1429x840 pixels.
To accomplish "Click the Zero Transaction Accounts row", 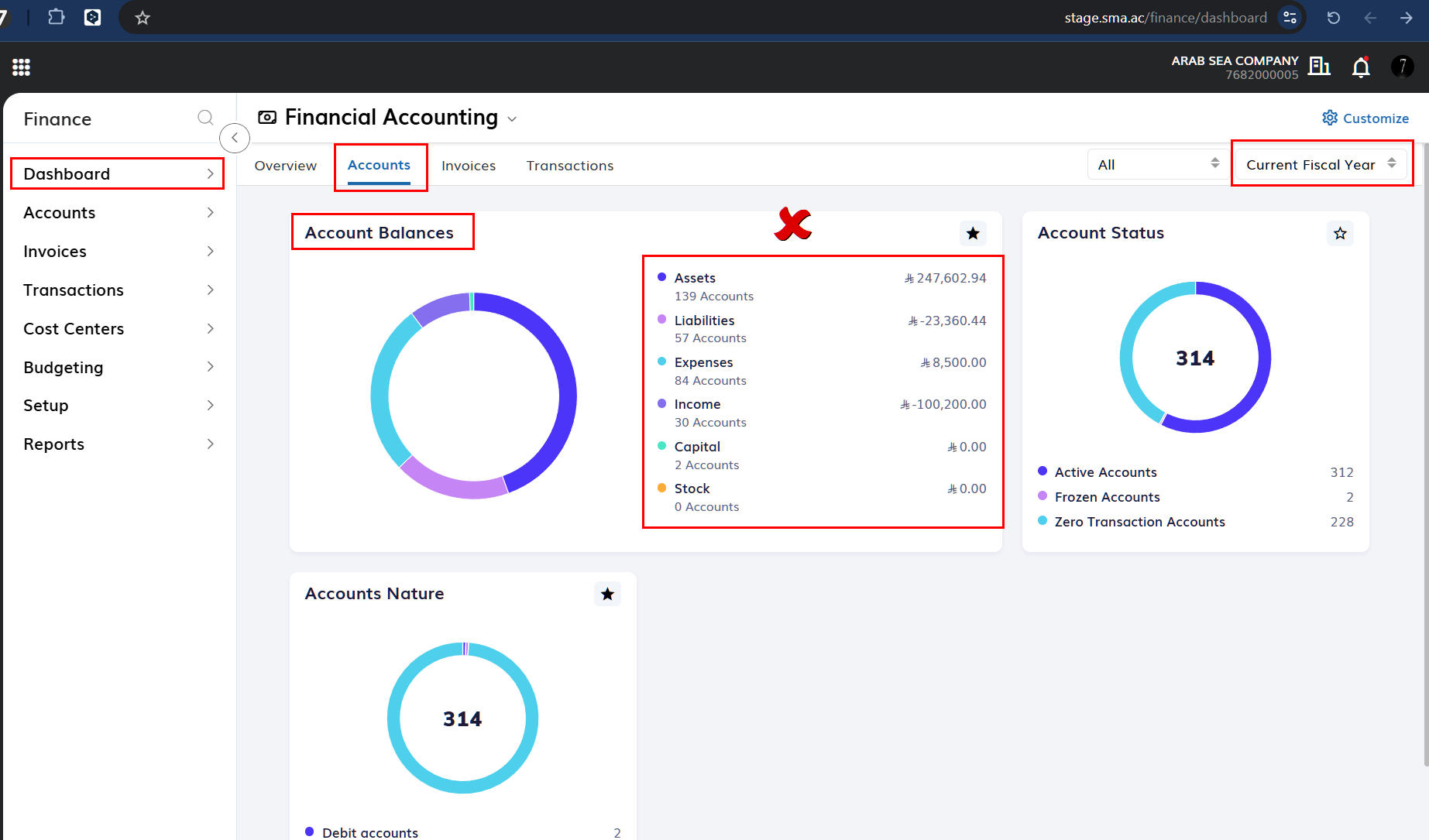I will pos(1196,522).
